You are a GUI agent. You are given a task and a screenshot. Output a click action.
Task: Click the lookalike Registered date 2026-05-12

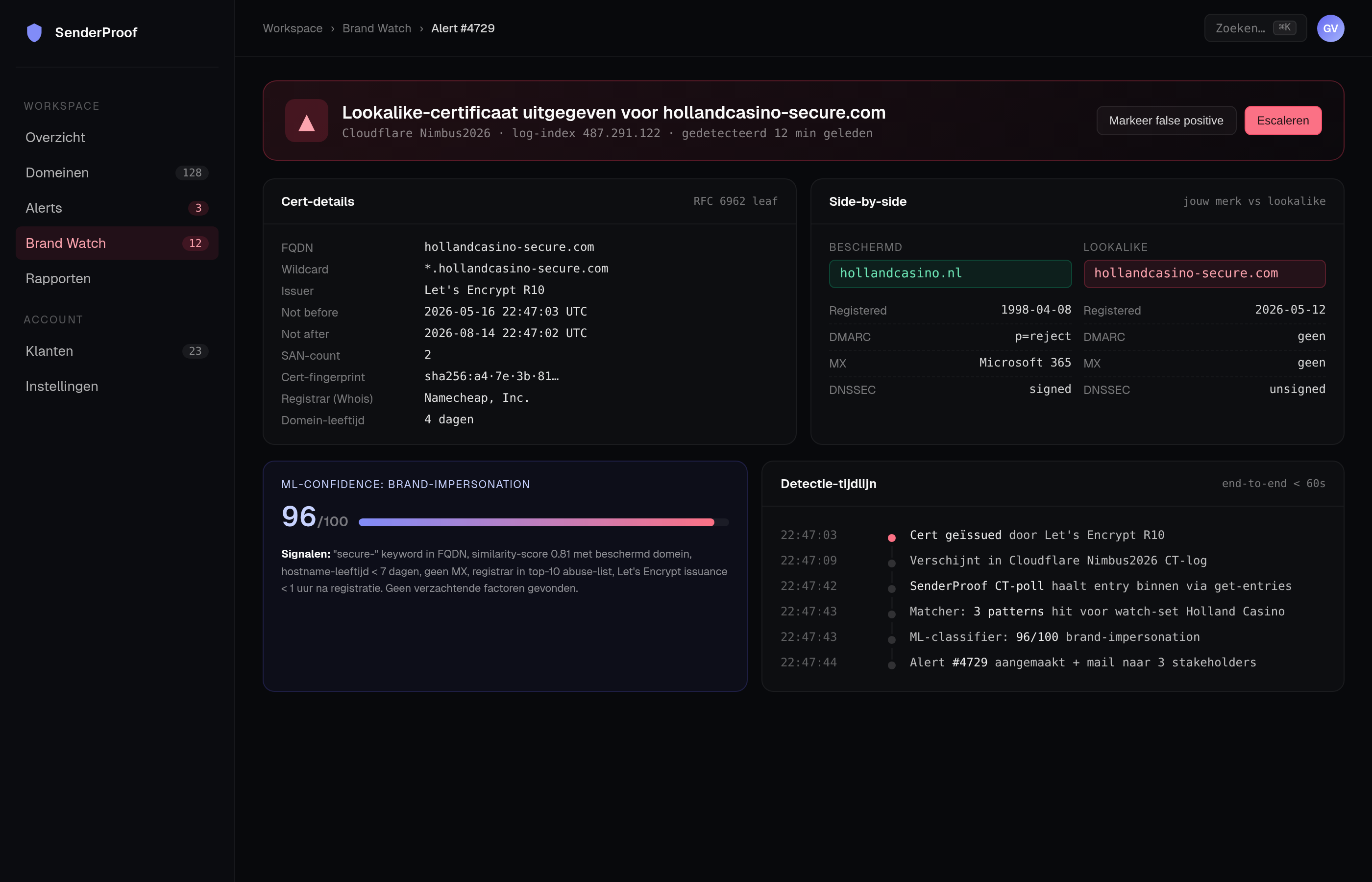(x=1290, y=310)
